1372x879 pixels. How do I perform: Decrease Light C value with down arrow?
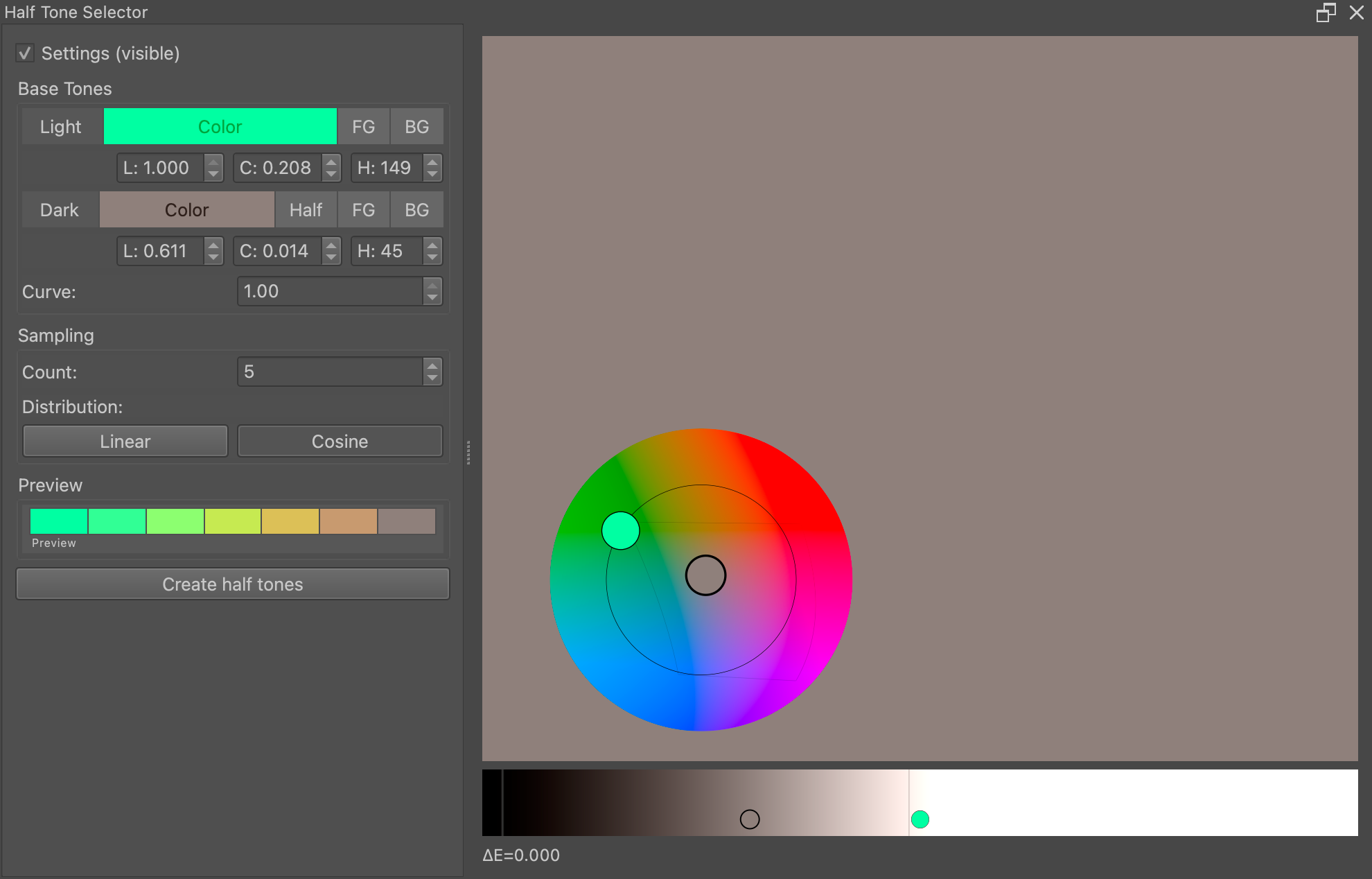tap(331, 174)
